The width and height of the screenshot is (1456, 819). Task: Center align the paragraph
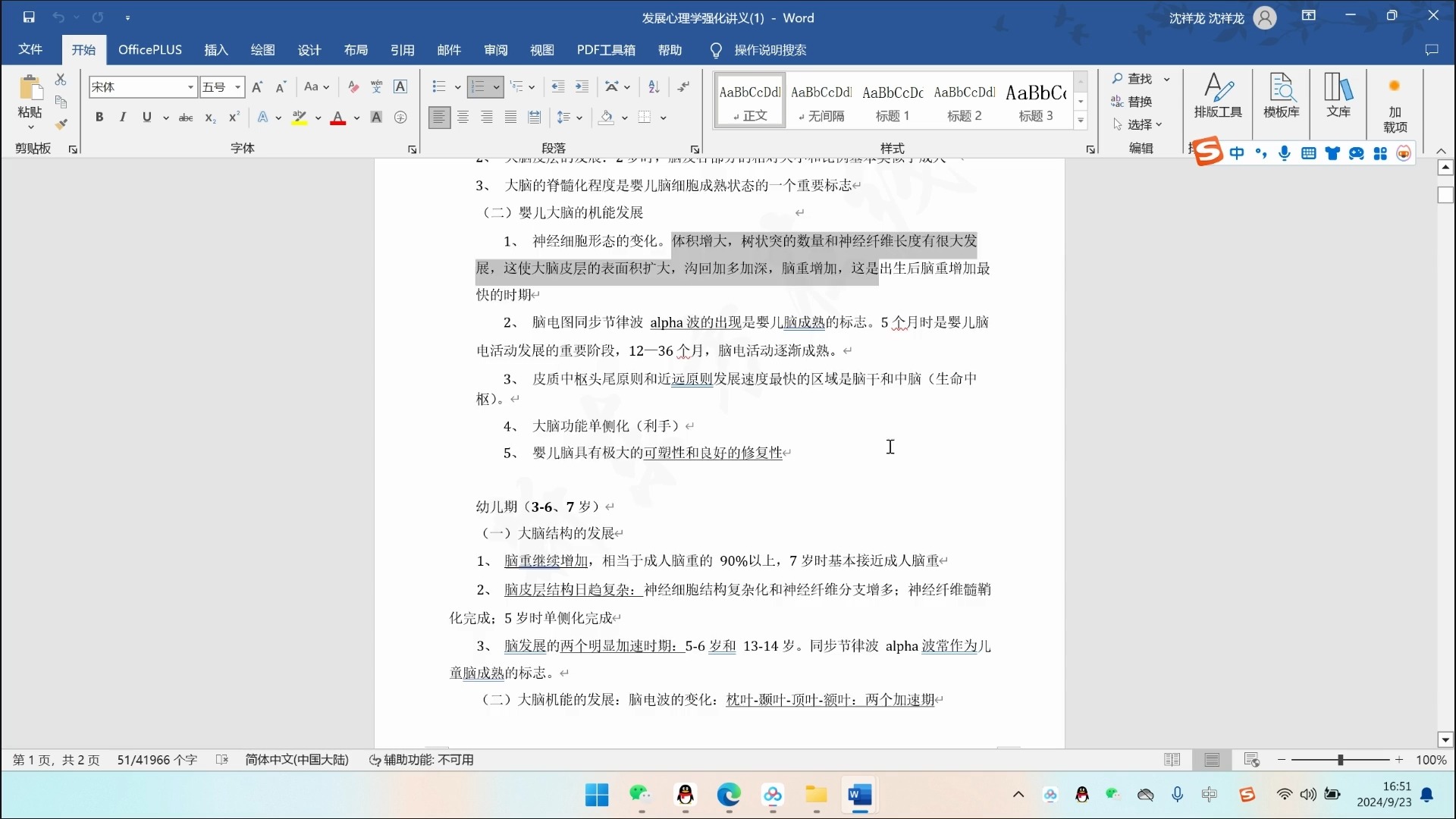coord(463,117)
